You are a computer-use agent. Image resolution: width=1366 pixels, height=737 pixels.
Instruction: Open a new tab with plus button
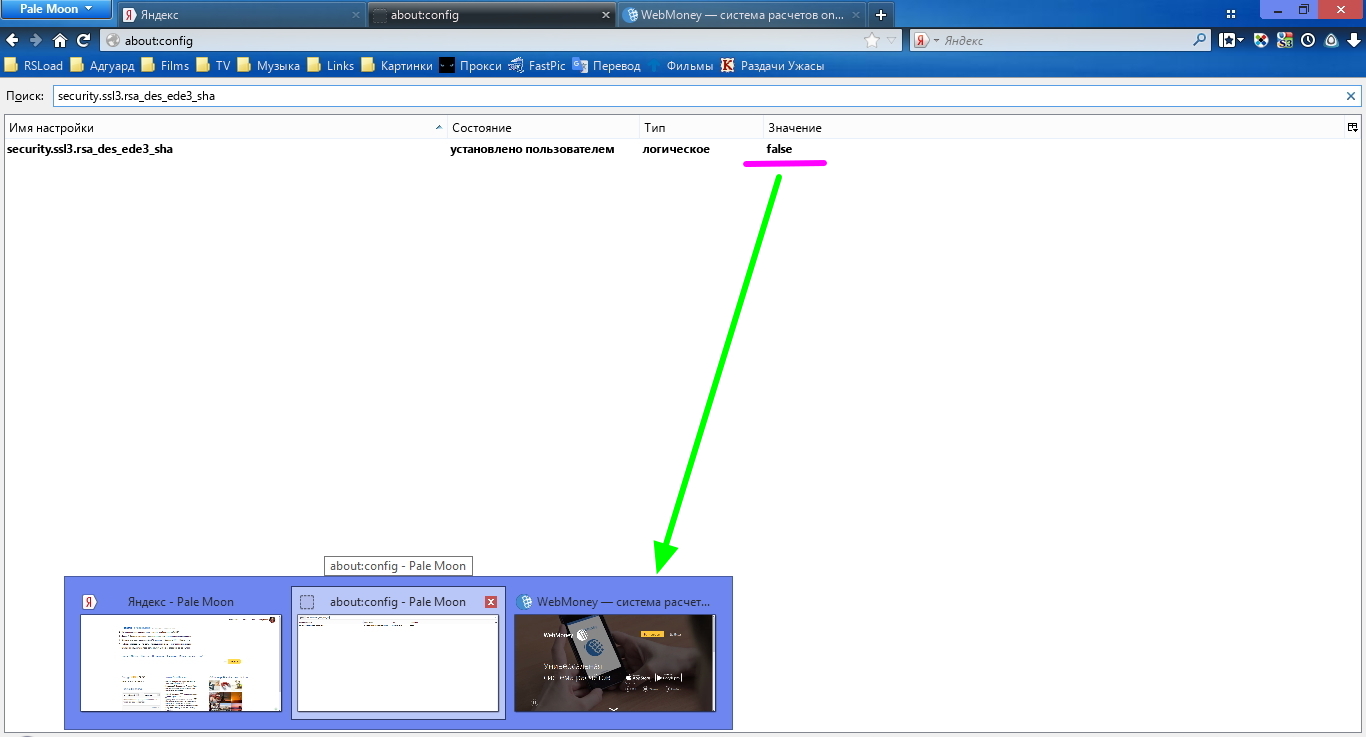[880, 15]
